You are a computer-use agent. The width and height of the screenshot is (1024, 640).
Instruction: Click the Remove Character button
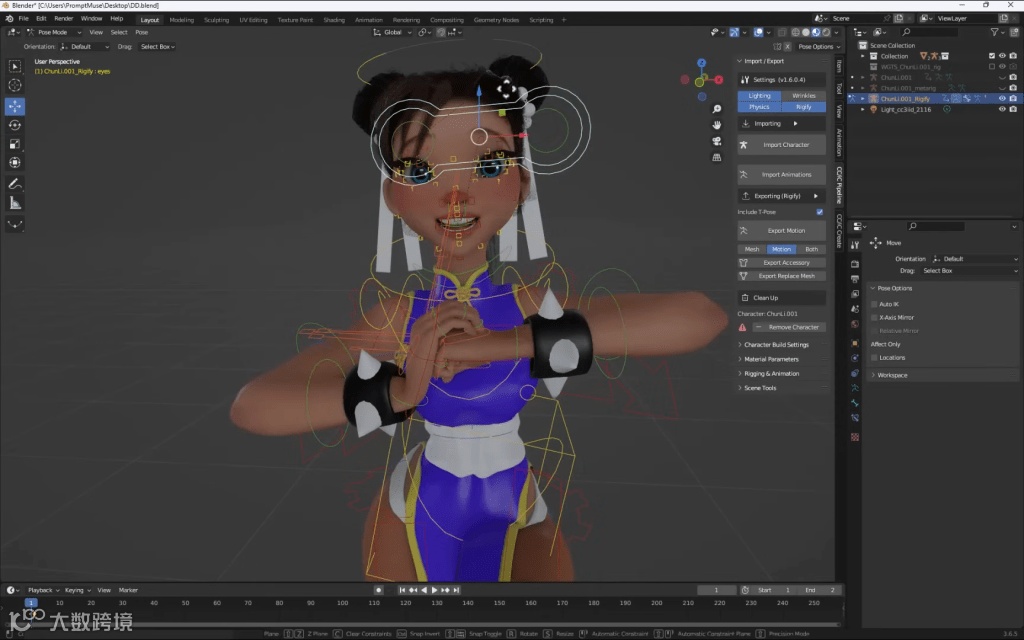(x=789, y=327)
